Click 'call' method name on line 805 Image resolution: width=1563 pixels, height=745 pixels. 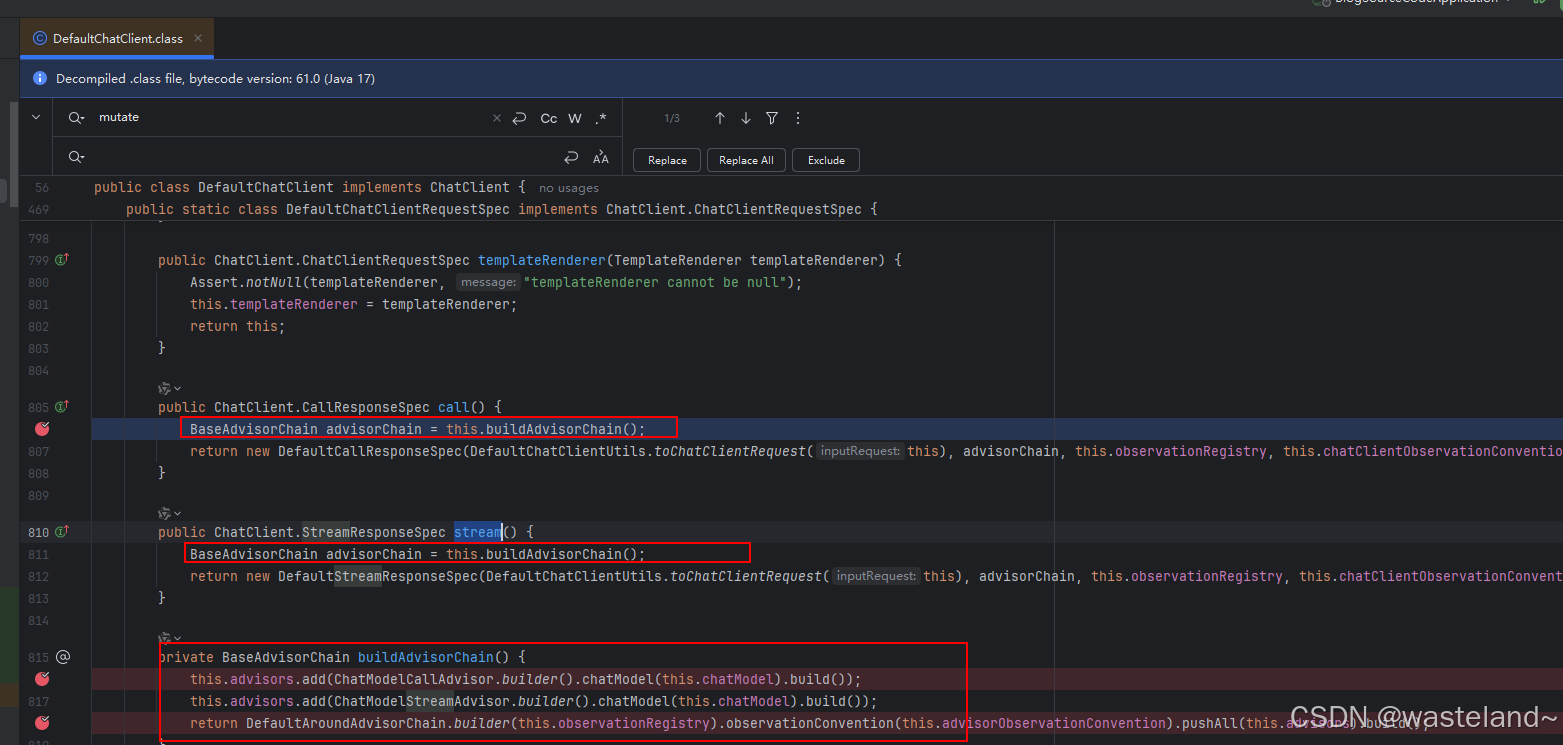pos(454,407)
